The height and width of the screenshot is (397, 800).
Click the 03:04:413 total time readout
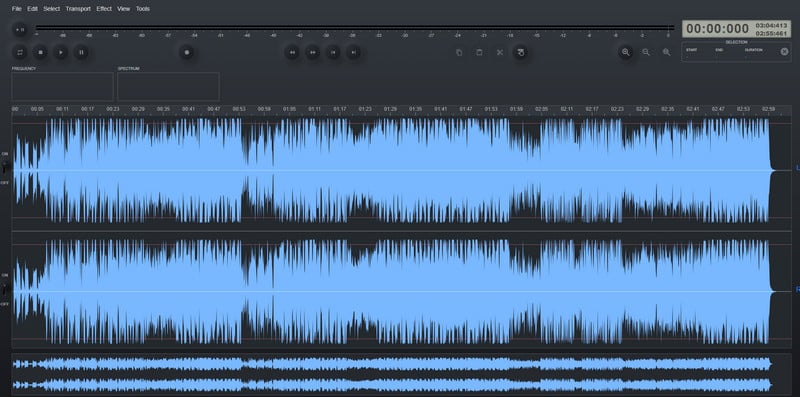(771, 25)
